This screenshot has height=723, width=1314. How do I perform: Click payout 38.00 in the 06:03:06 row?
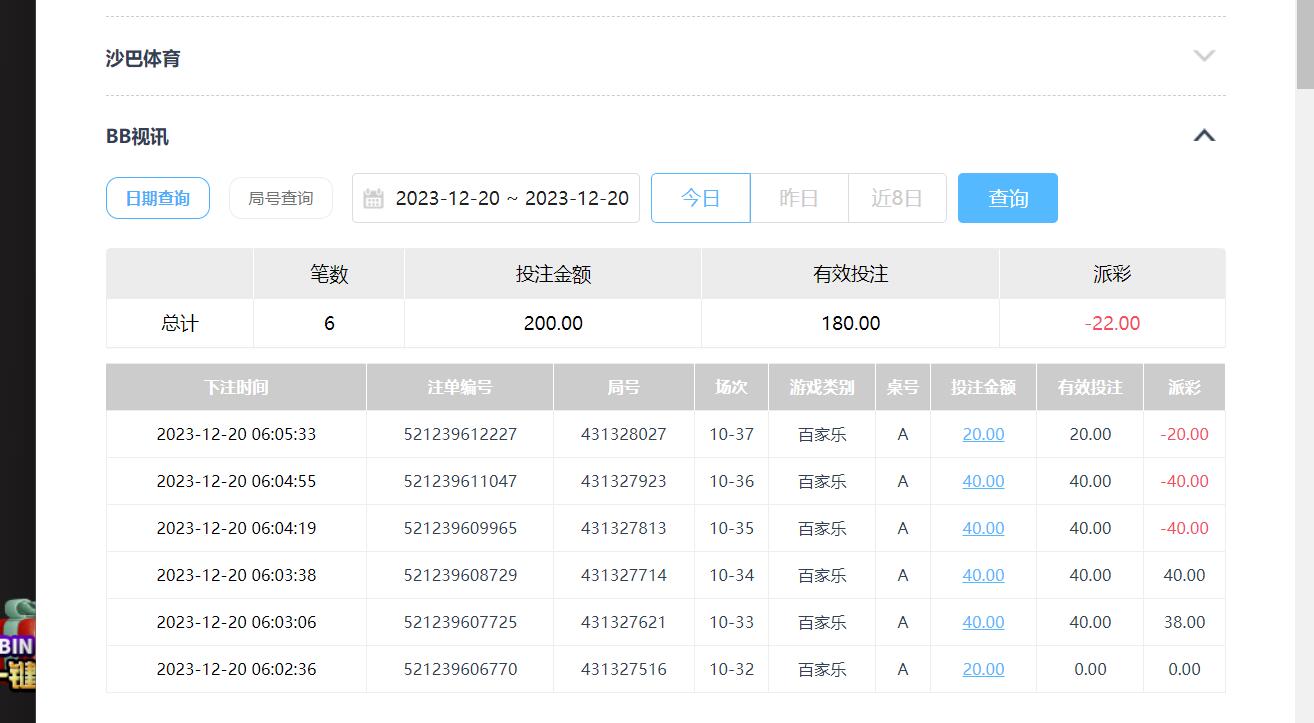(x=1184, y=622)
